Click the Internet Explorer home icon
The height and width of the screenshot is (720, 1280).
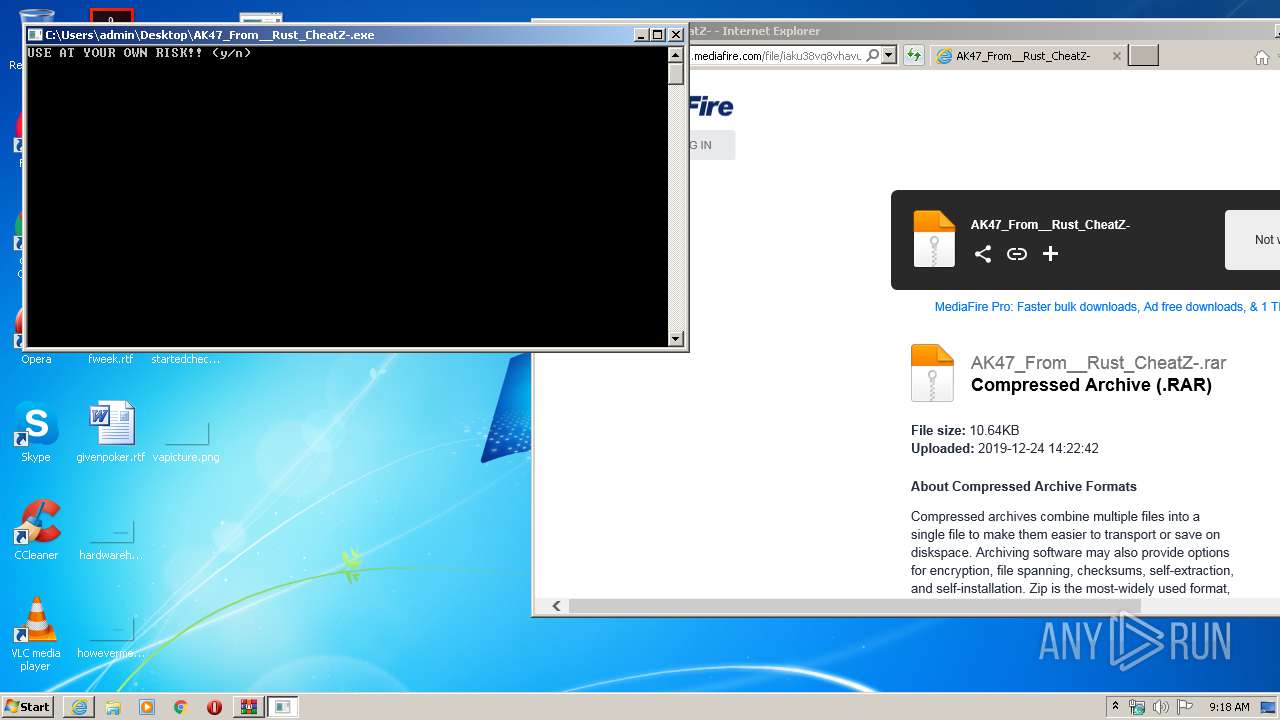(1262, 57)
